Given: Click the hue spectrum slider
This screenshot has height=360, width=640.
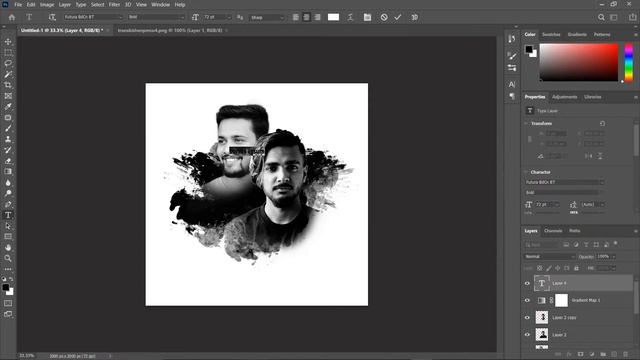Looking at the screenshot, I should [x=629, y=62].
